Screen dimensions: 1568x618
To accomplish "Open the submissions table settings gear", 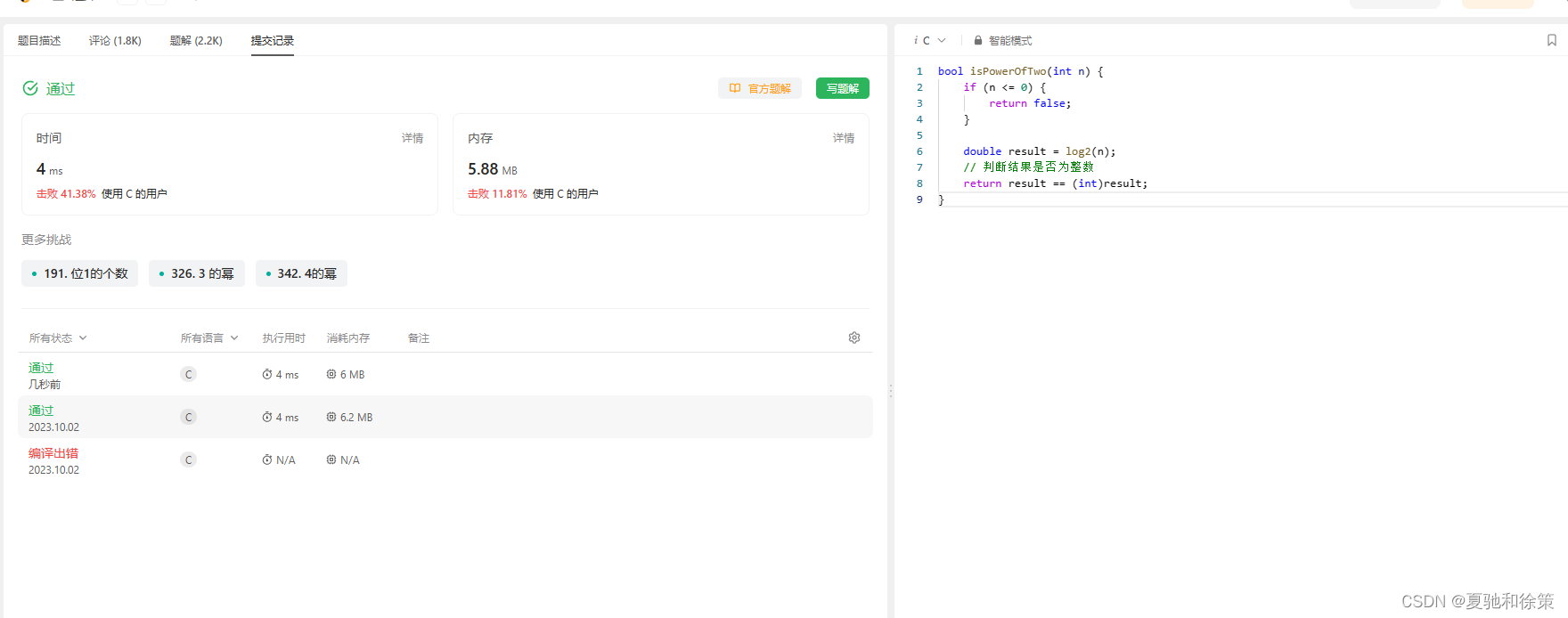I will pyautogui.click(x=854, y=337).
